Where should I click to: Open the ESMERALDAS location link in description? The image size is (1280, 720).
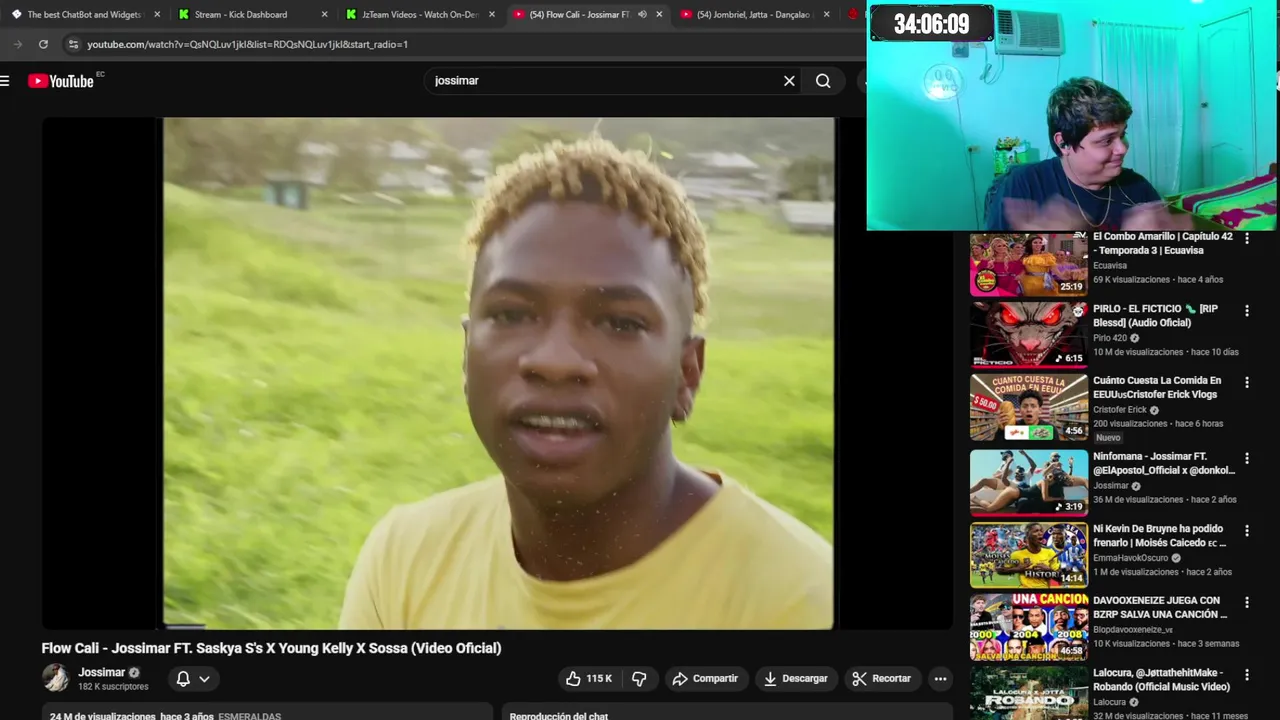(250, 716)
